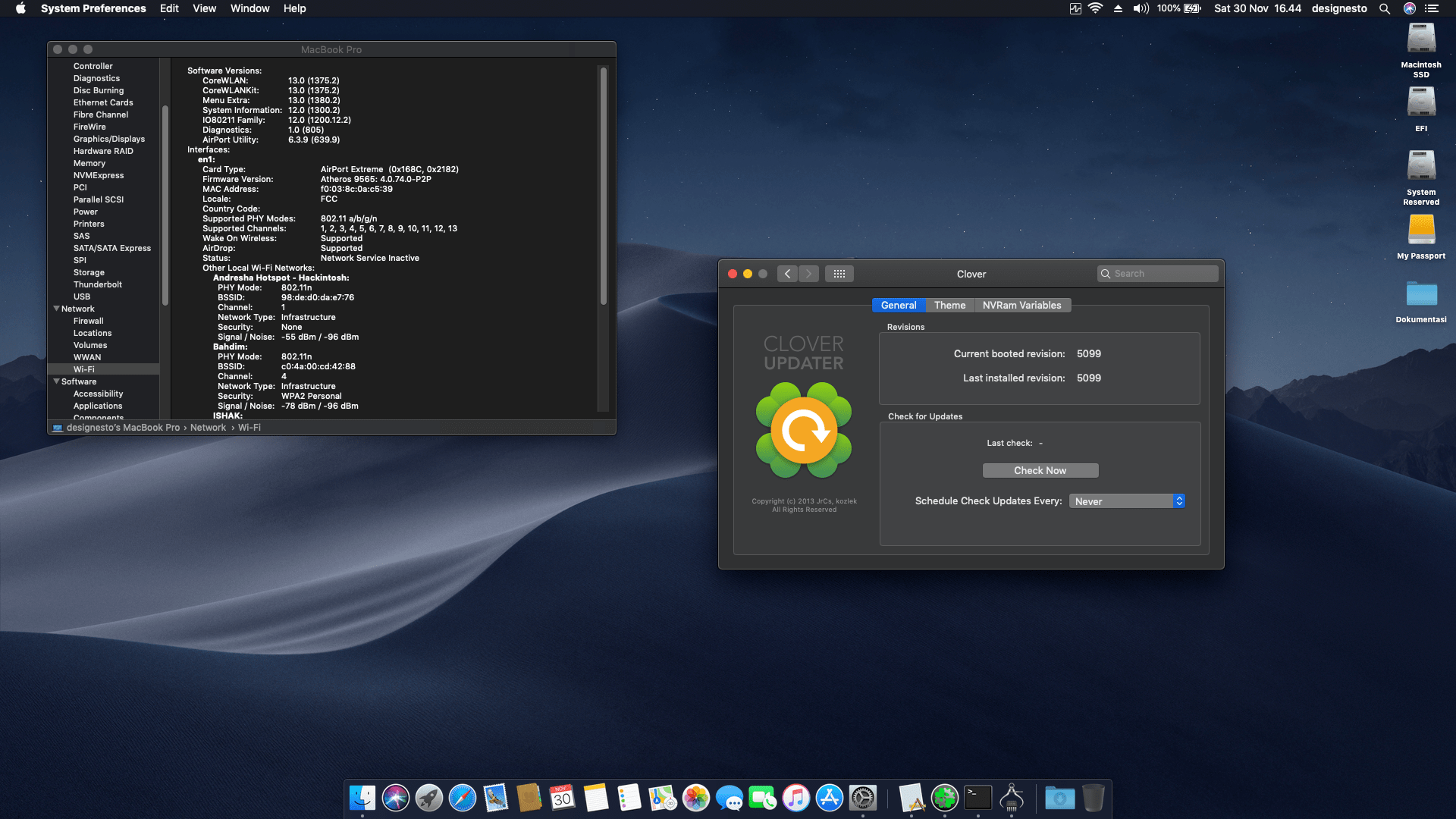
Task: Open Clover Configurator icon in Dock
Action: (x=945, y=798)
